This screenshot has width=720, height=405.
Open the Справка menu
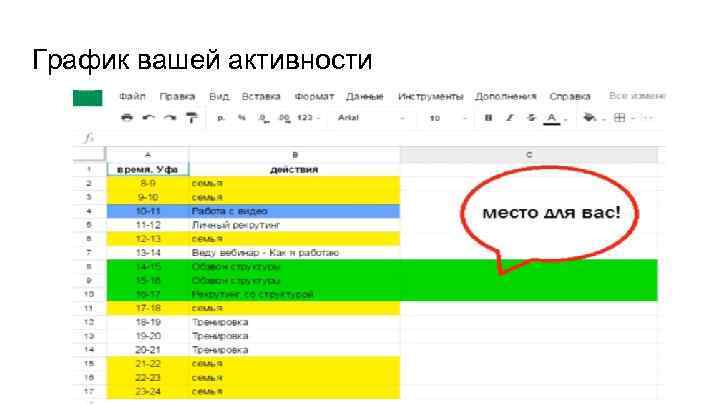(570, 96)
